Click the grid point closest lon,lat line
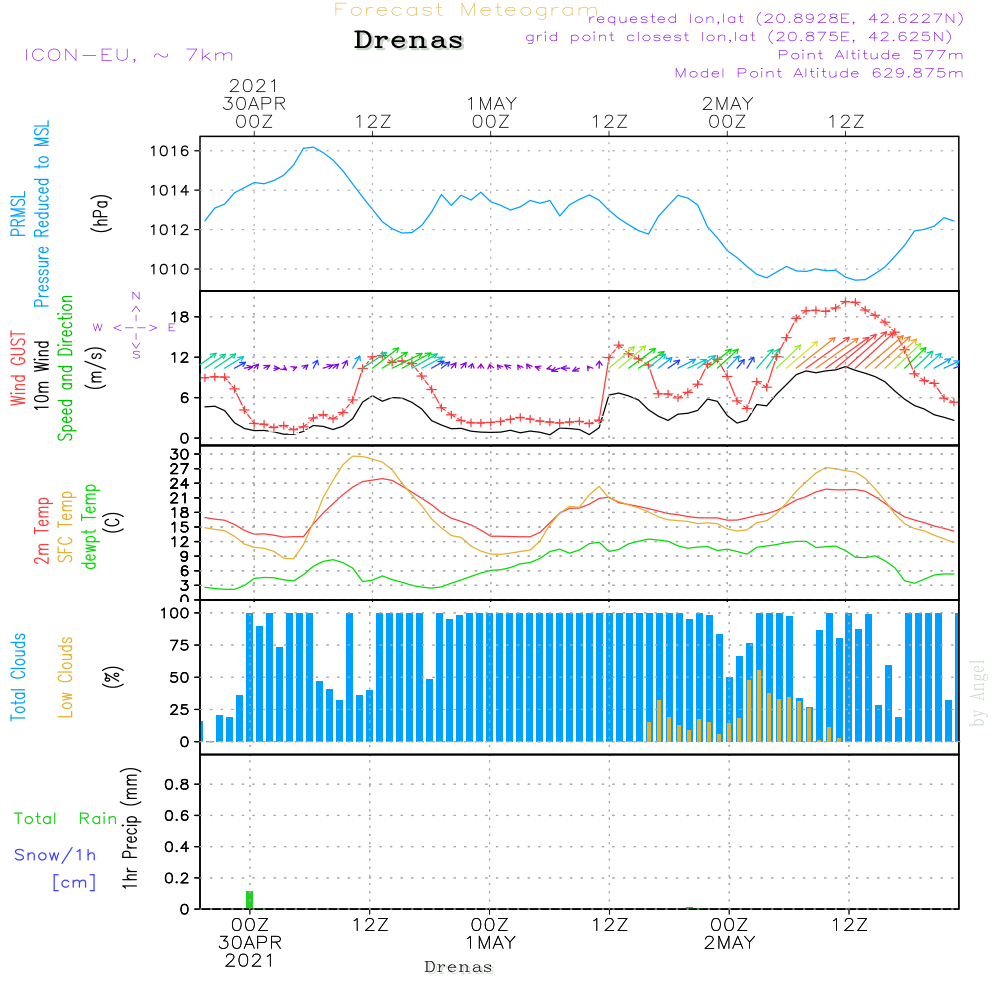 coord(739,37)
